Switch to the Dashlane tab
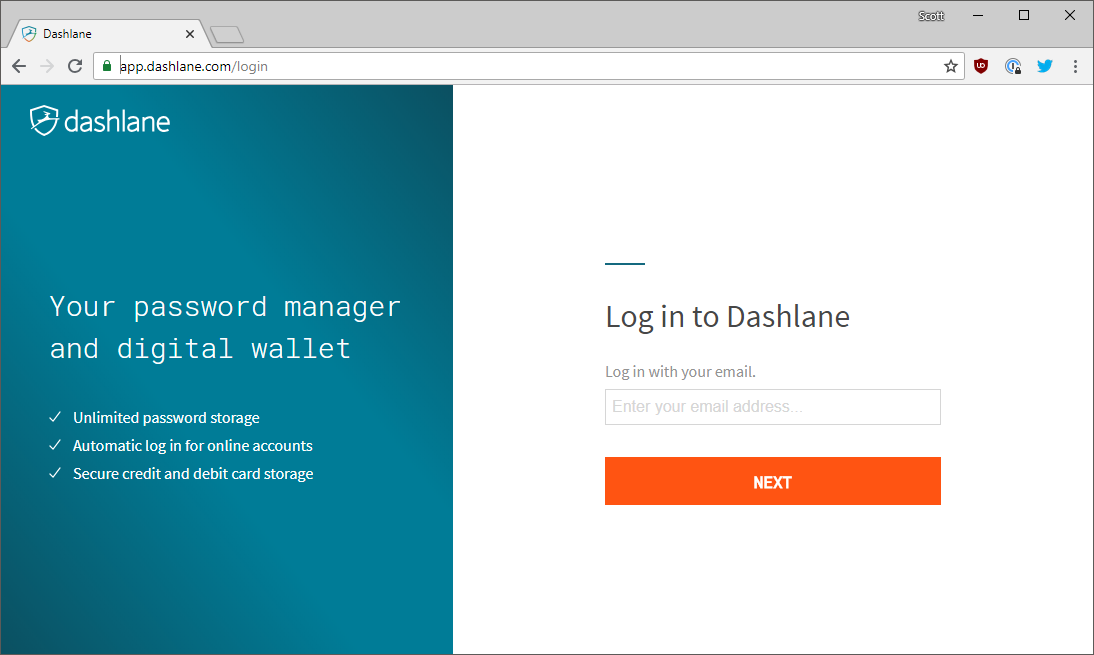The height and width of the screenshot is (655, 1094). [100, 33]
